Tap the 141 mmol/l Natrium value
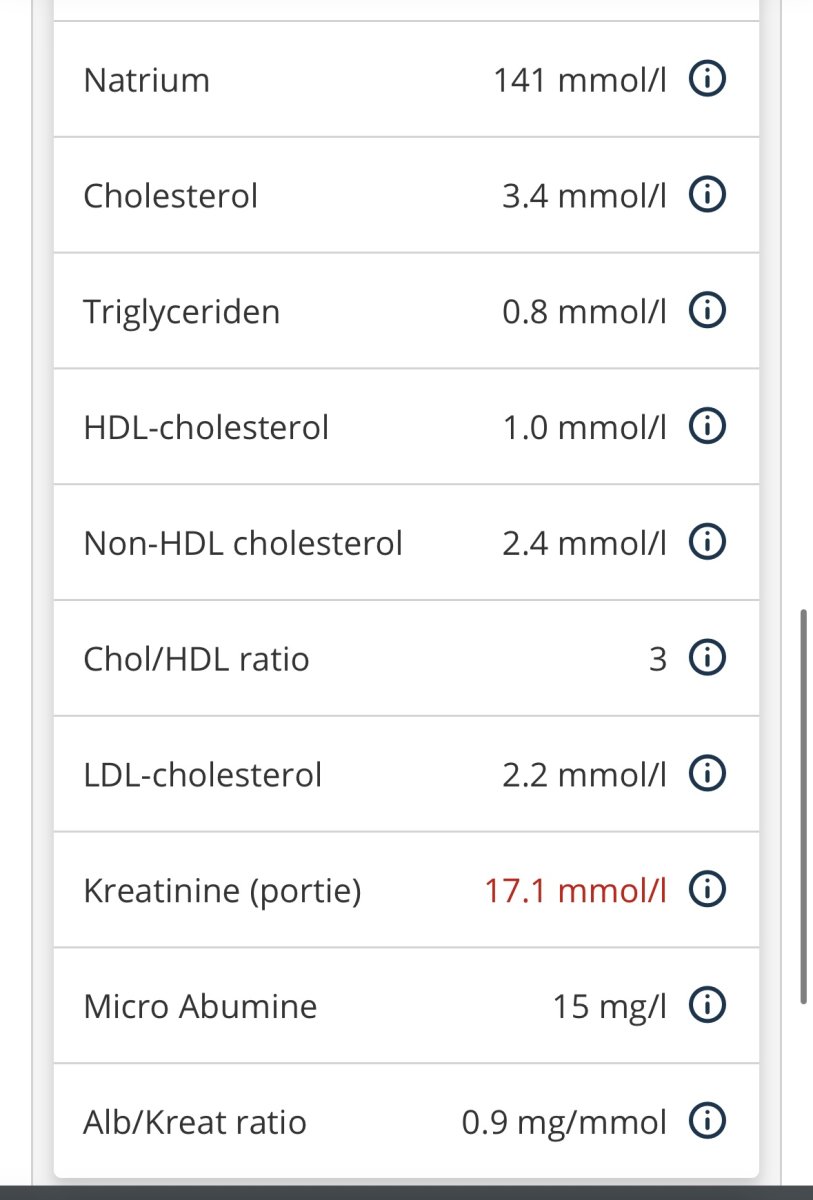The image size is (813, 1200). pos(579,80)
